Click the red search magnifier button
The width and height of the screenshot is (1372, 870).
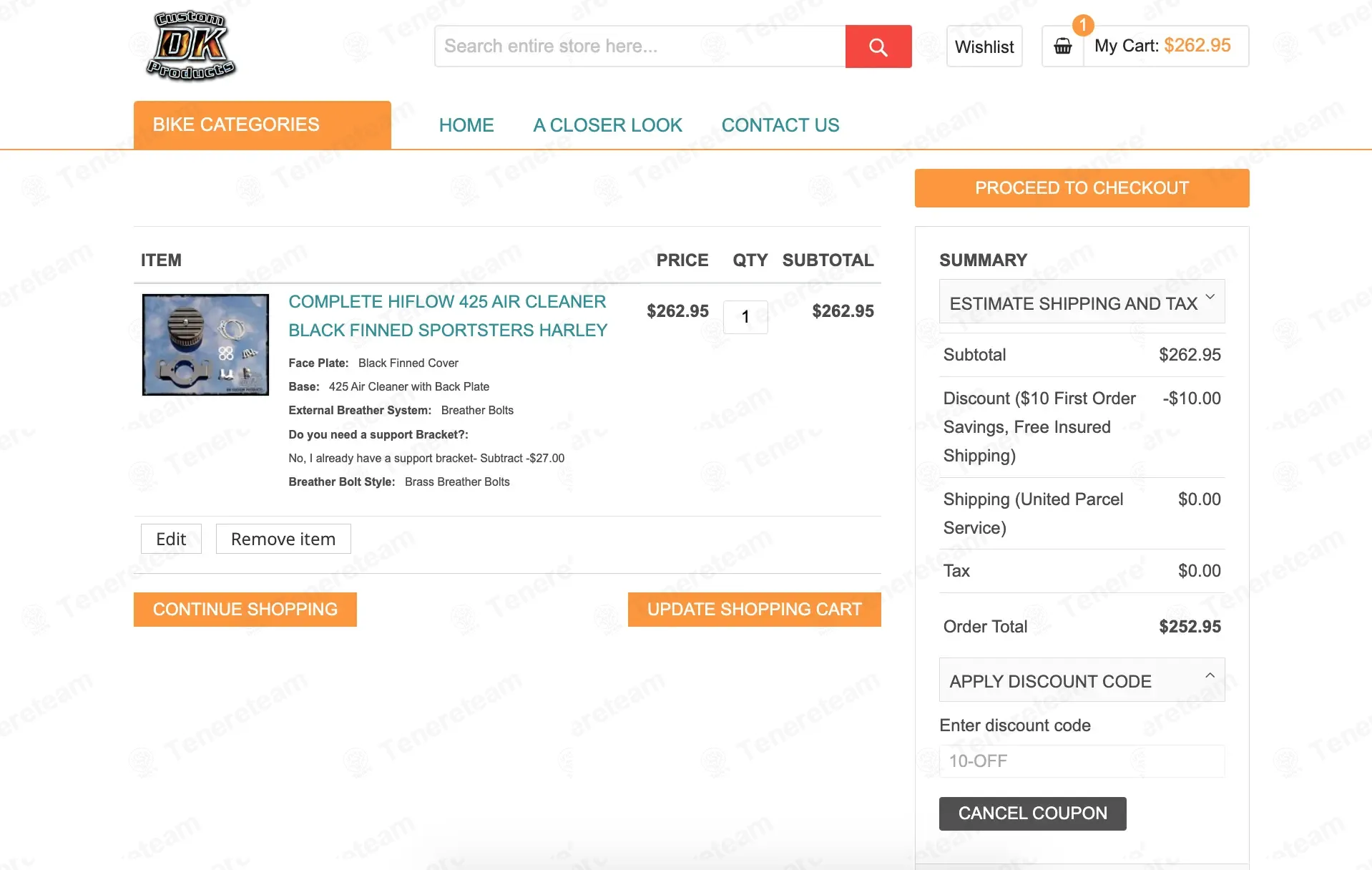[x=878, y=47]
